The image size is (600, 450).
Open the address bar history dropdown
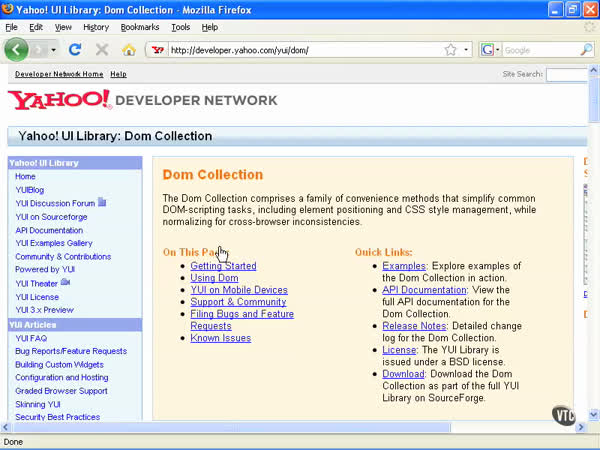tap(466, 49)
